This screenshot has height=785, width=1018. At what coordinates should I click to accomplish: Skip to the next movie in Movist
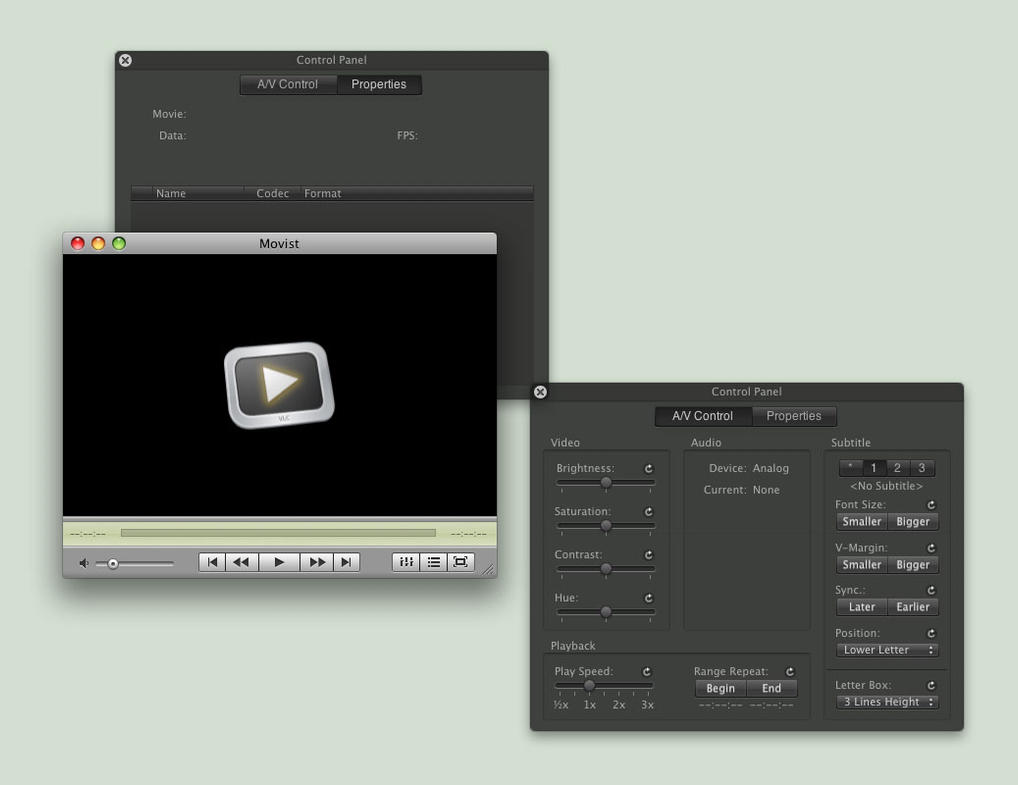(x=346, y=562)
